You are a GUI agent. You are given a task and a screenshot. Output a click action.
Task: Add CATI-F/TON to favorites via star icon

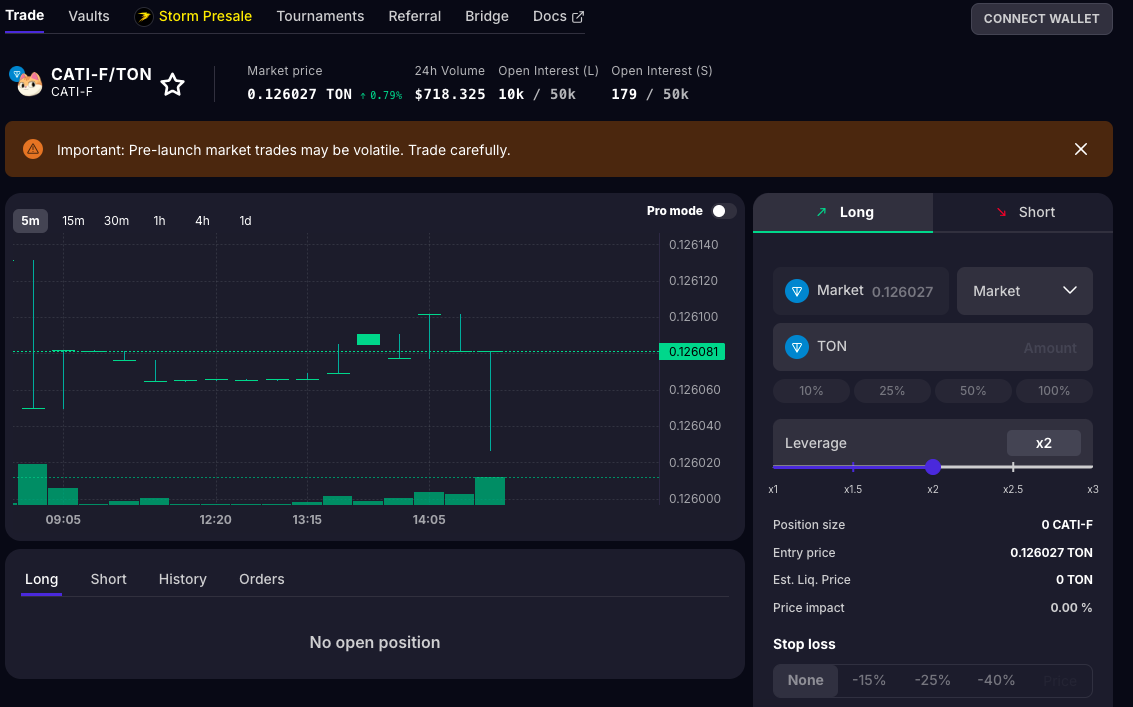172,85
